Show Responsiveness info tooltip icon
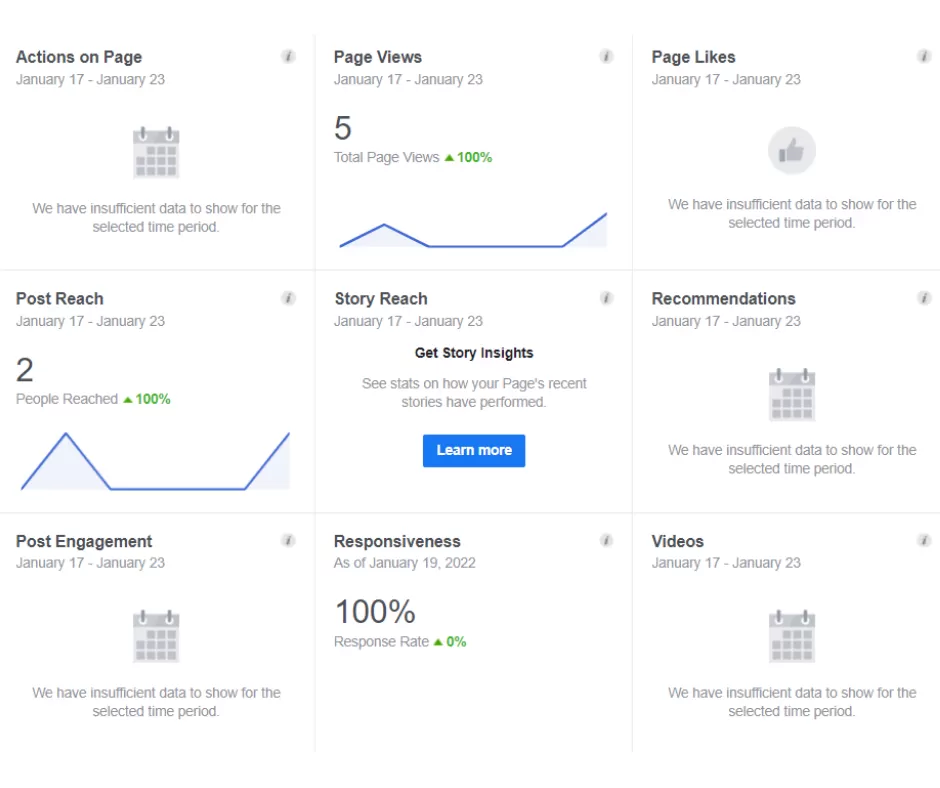Screen dimensions: 940x788 [x=606, y=541]
